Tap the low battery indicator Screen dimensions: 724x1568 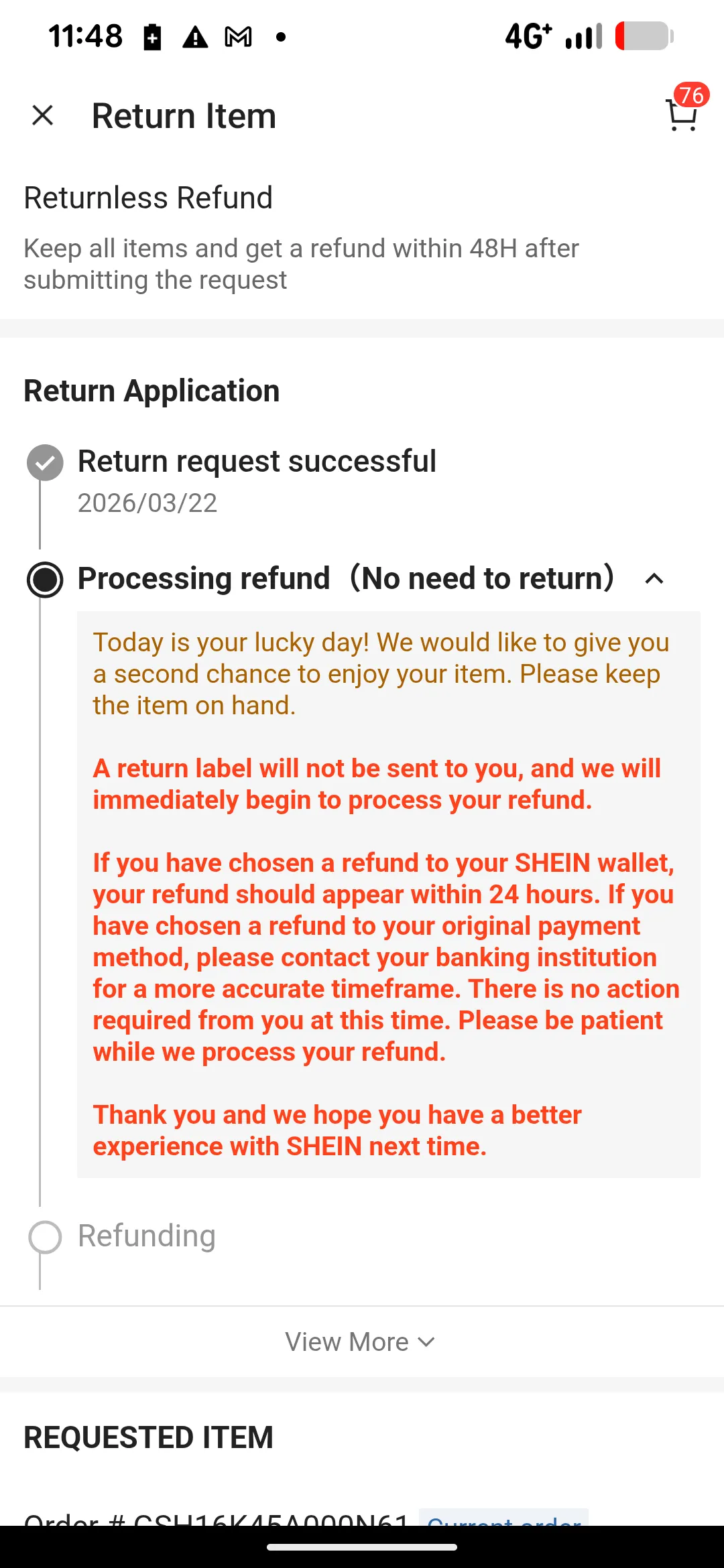tap(644, 36)
